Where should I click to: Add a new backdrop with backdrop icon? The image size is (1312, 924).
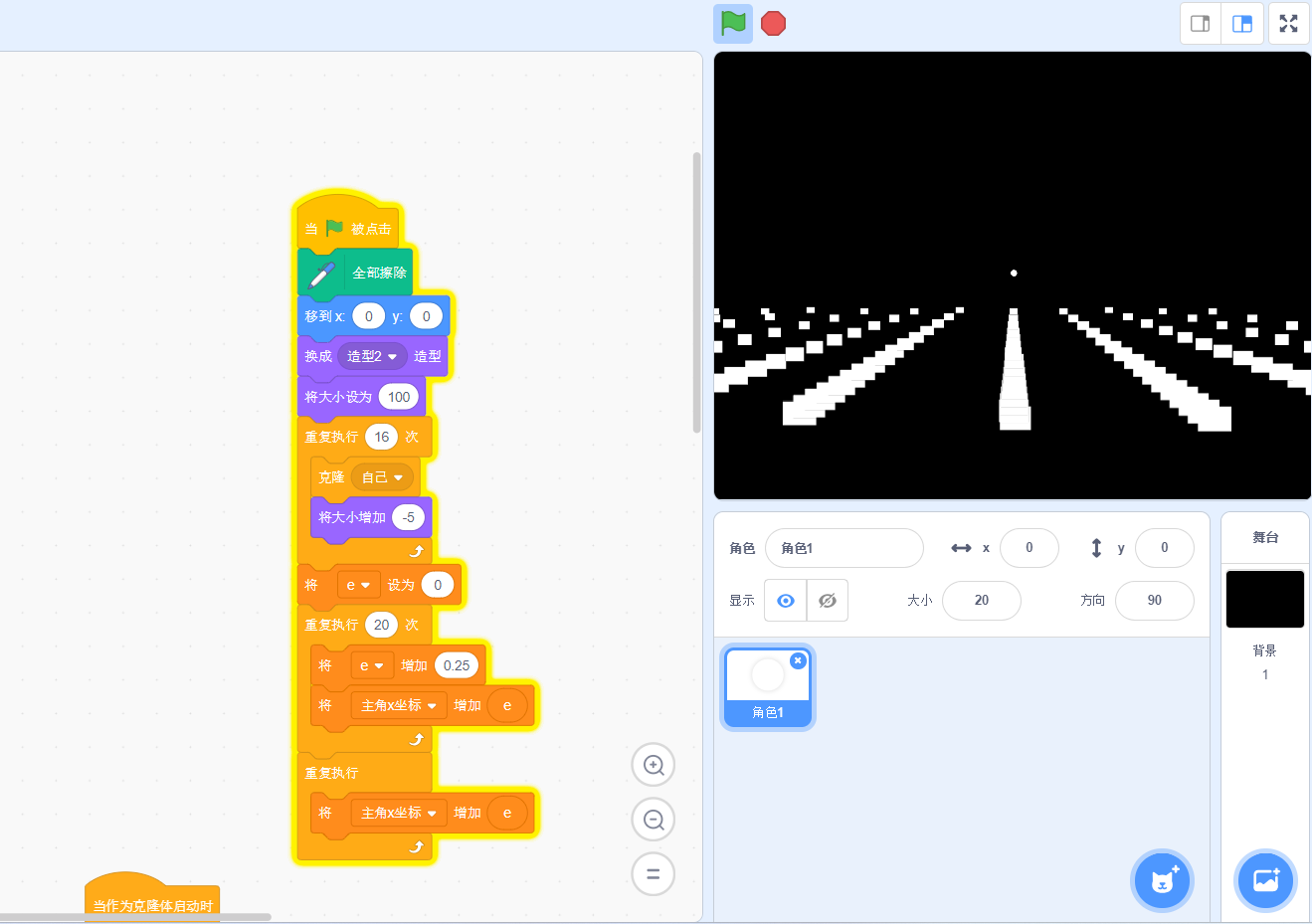1264,880
